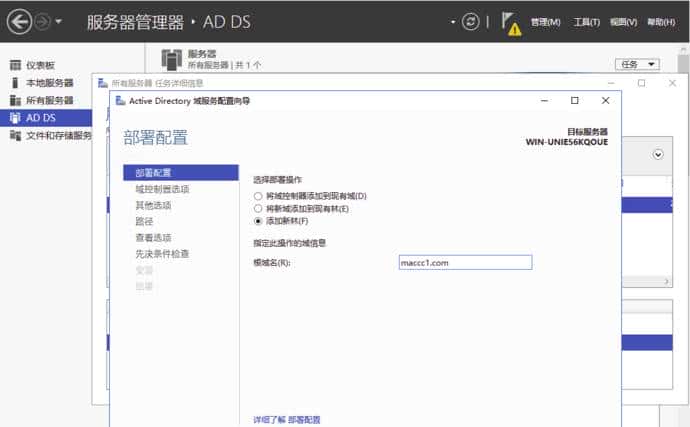Minimize the Active Directory configuration wizard

[544, 101]
